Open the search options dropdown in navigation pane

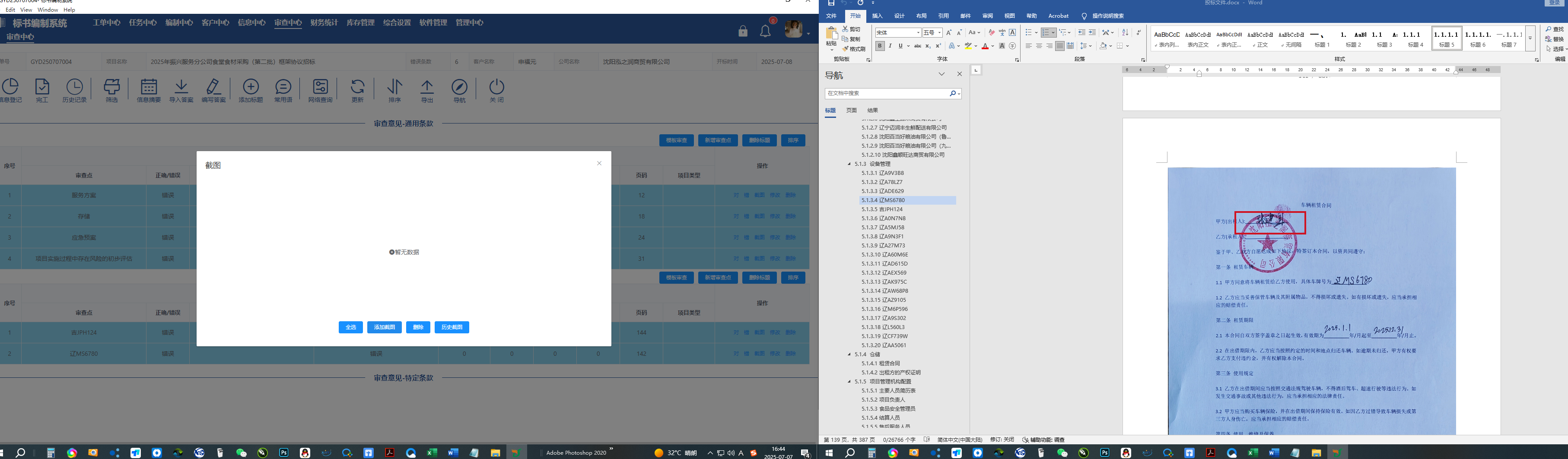pyautogui.click(x=959, y=94)
